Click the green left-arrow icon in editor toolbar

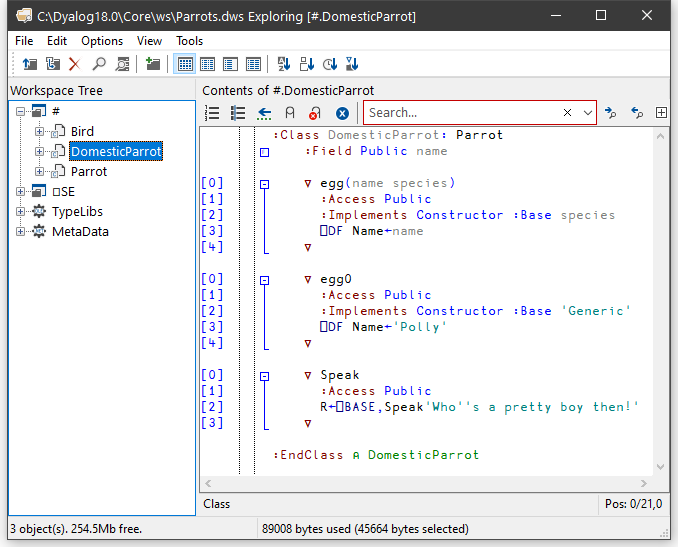coord(264,114)
